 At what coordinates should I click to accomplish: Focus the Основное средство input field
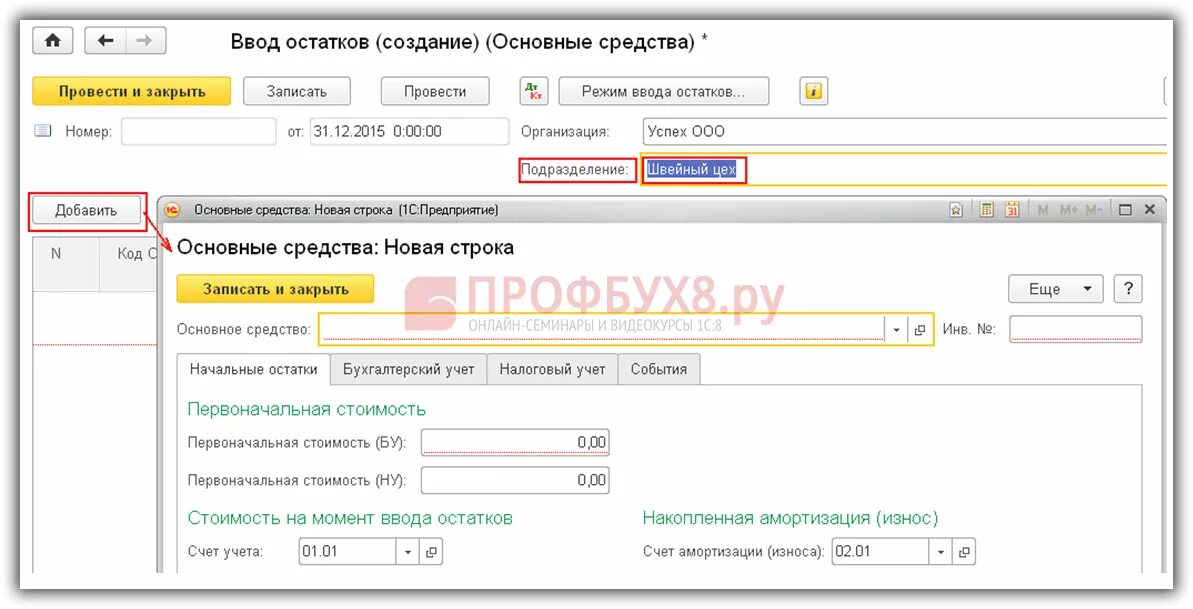603,330
